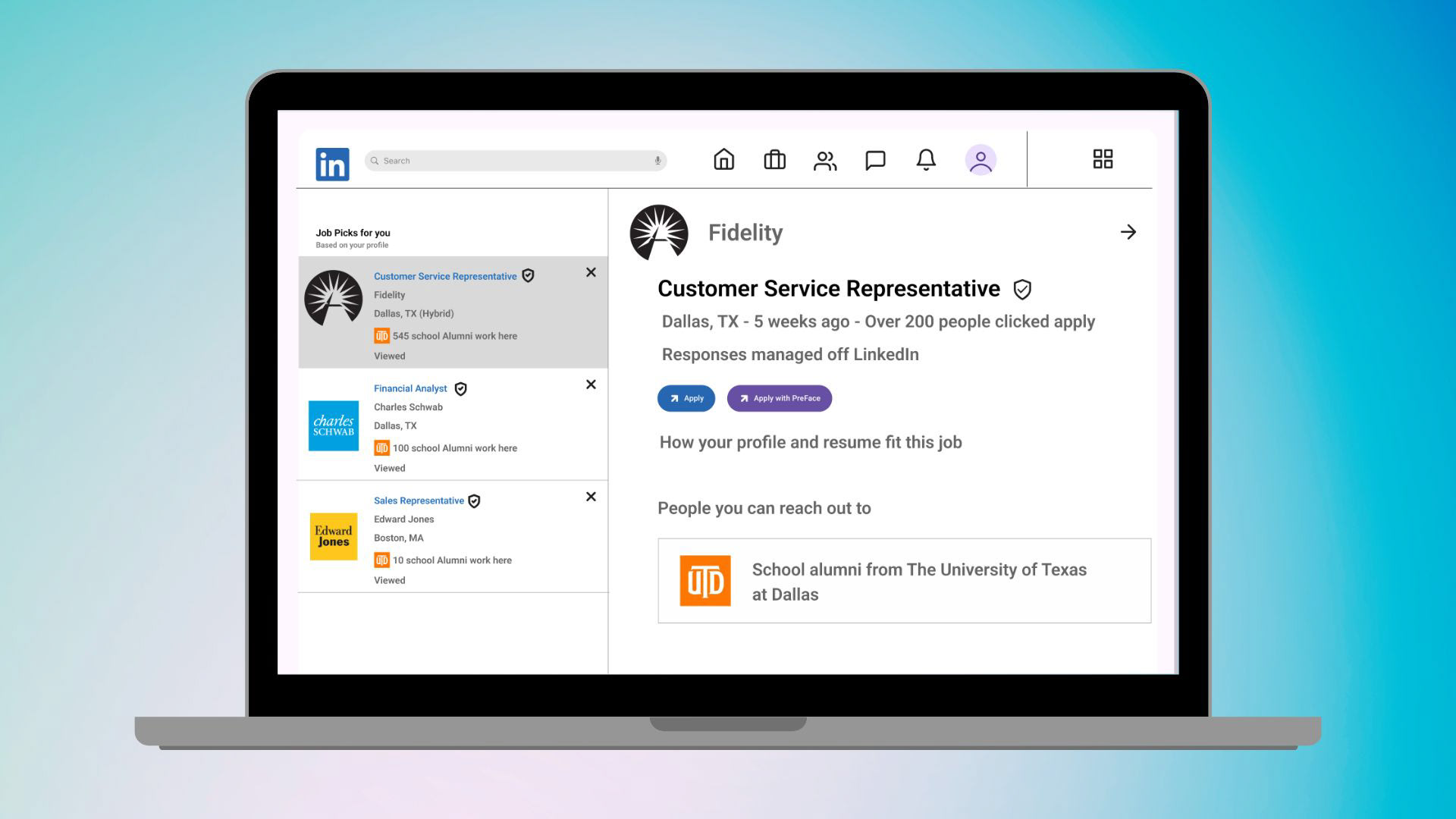Screen dimensions: 1456x819
Task: Open the Messaging chat icon
Action: [x=875, y=160]
